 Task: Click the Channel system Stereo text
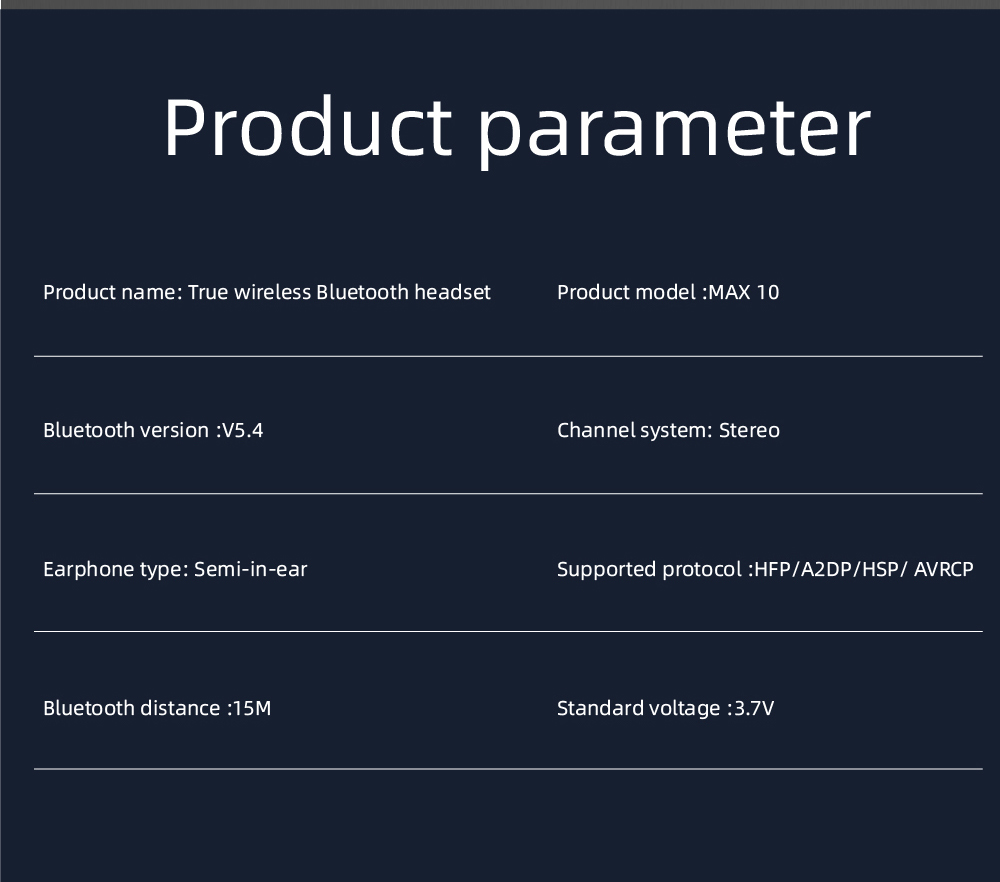pyautogui.click(x=668, y=430)
